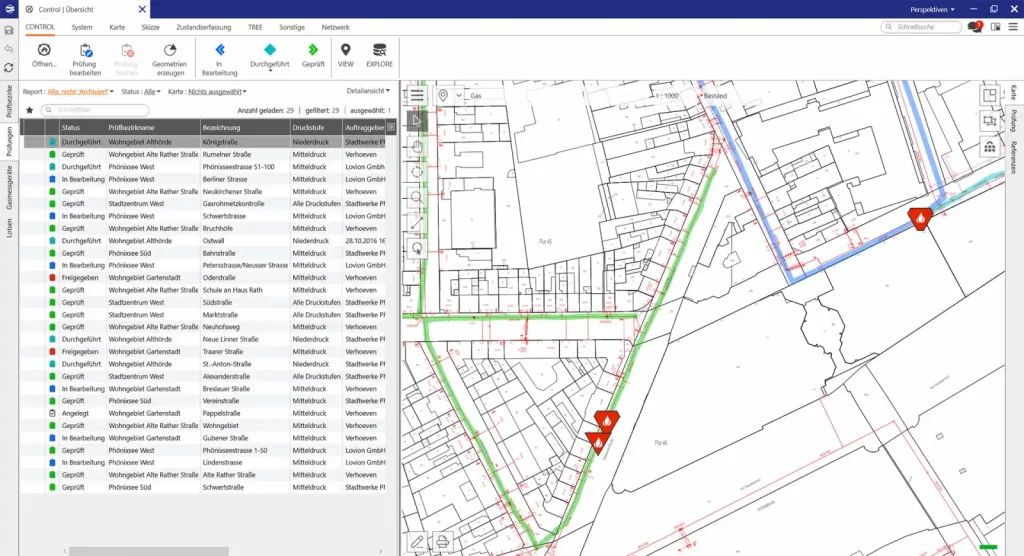Click Prüfung bearbeiten in the ribbon

pos(85,50)
